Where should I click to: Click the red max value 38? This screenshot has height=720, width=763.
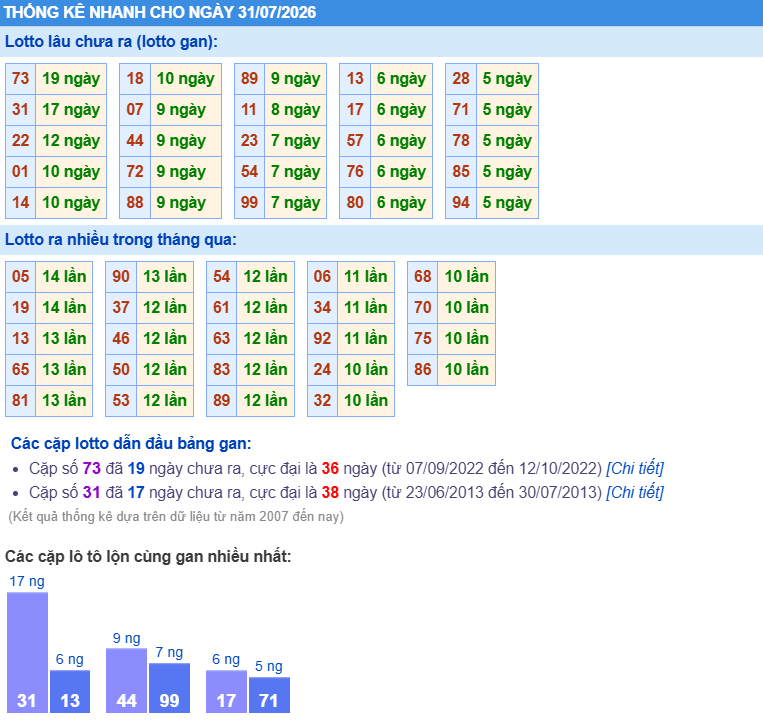click(x=330, y=492)
